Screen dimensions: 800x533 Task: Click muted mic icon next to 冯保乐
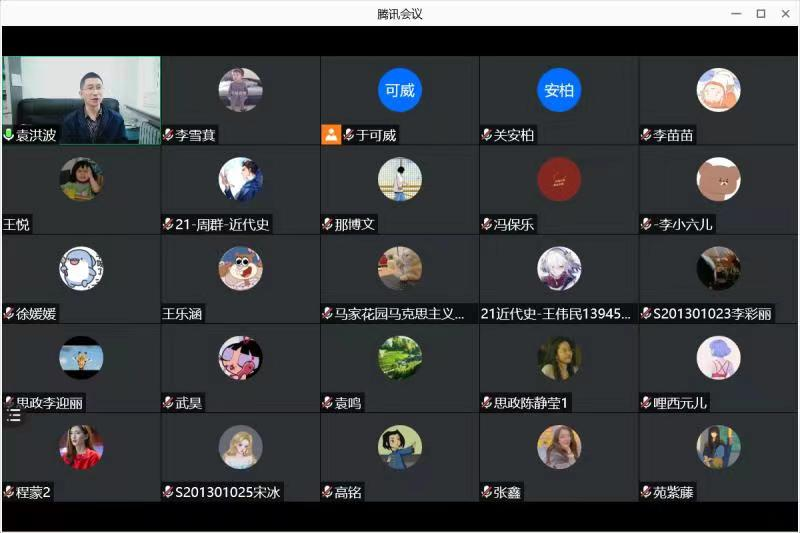(486, 224)
